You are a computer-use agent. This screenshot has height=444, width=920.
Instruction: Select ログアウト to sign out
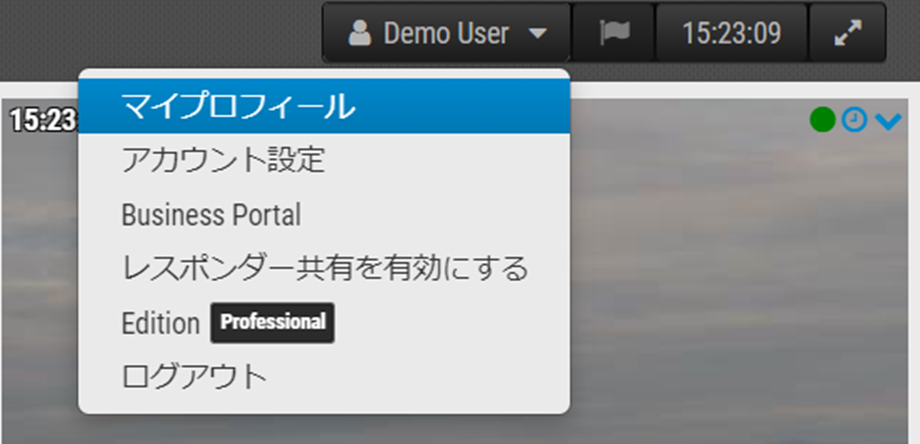tap(324, 377)
